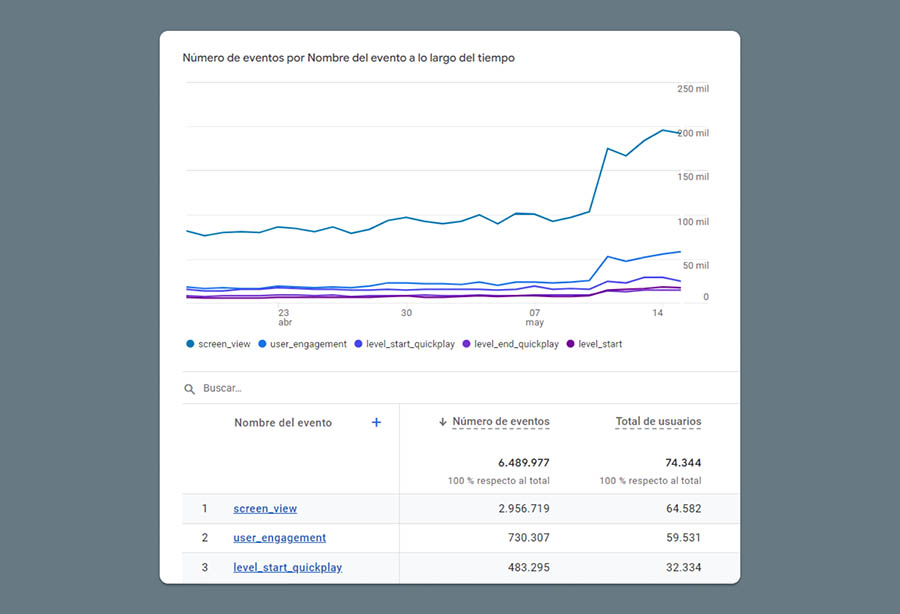This screenshot has width=900, height=614.
Task: Open the screen_view event link in table
Action: pyautogui.click(x=265, y=508)
